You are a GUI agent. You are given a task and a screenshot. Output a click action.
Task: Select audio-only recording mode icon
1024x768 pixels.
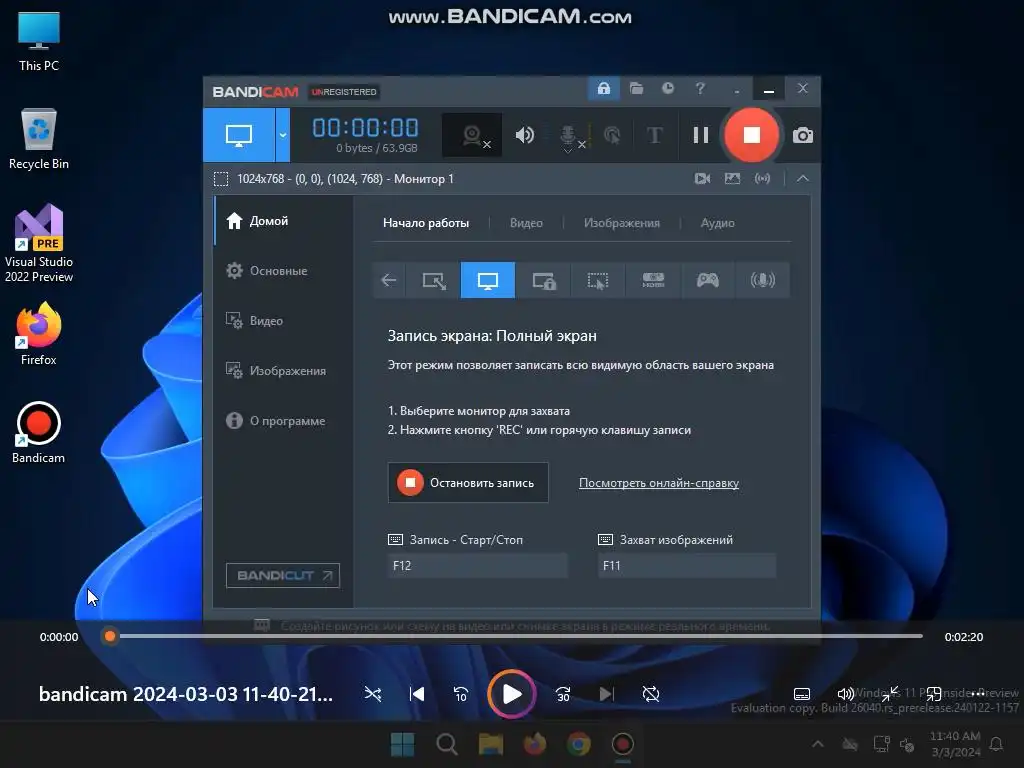(x=762, y=280)
